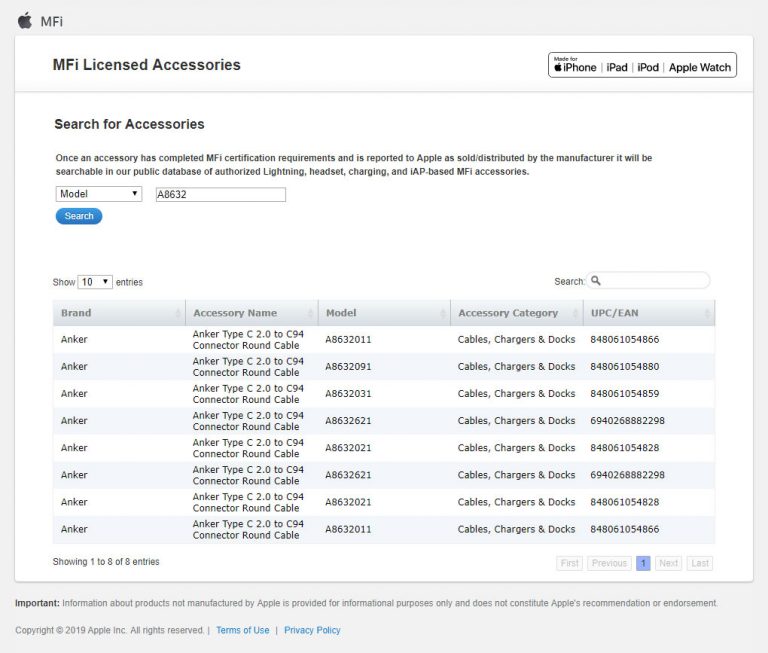Click the Next pagination button
Viewport: 768px width, 653px height.
(x=668, y=563)
